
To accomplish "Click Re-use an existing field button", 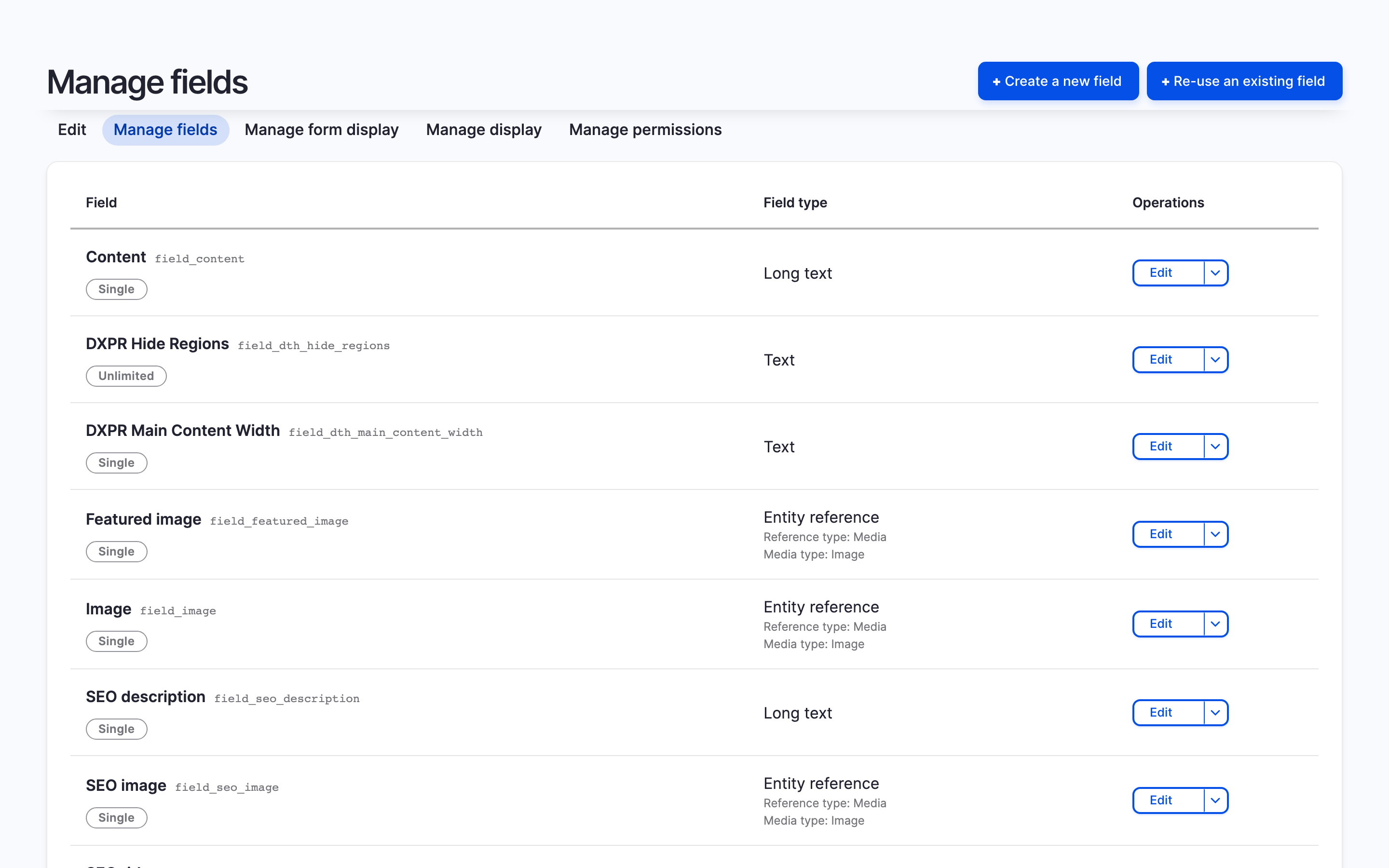I will pyautogui.click(x=1244, y=81).
